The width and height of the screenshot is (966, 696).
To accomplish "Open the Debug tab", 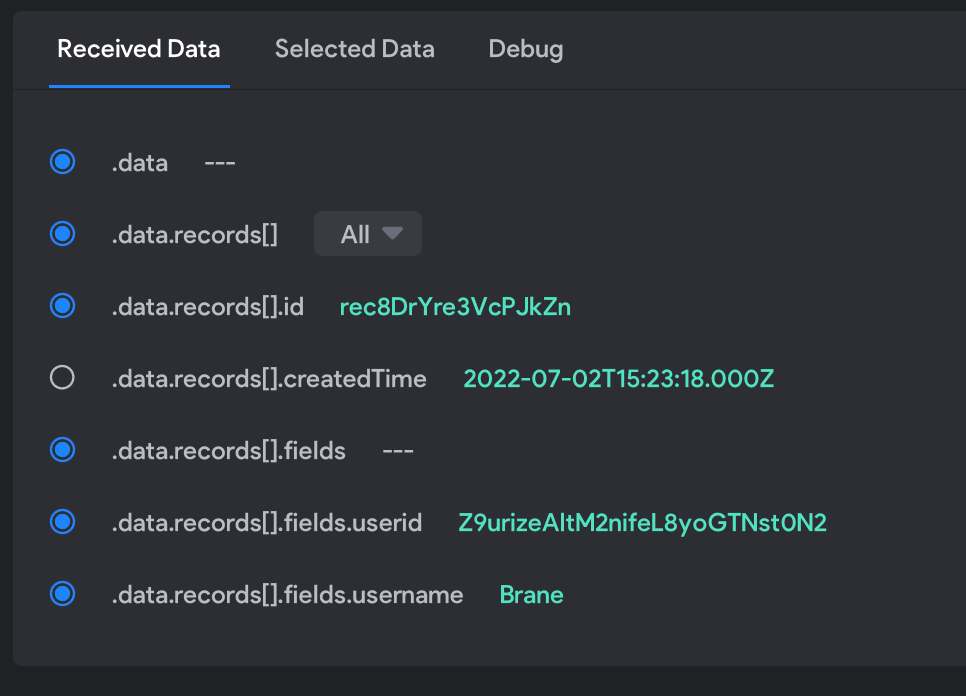I will [x=526, y=49].
